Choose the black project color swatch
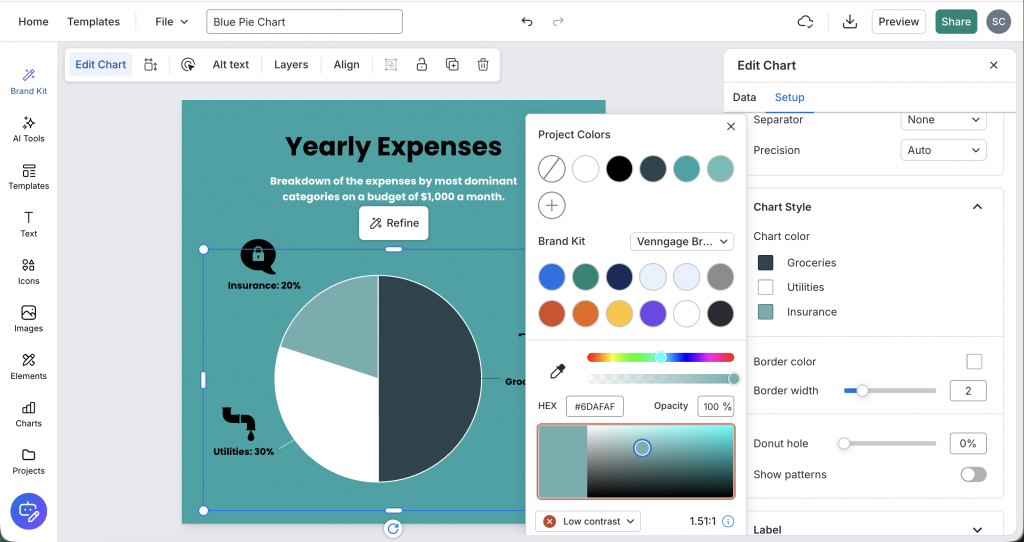 [x=619, y=168]
